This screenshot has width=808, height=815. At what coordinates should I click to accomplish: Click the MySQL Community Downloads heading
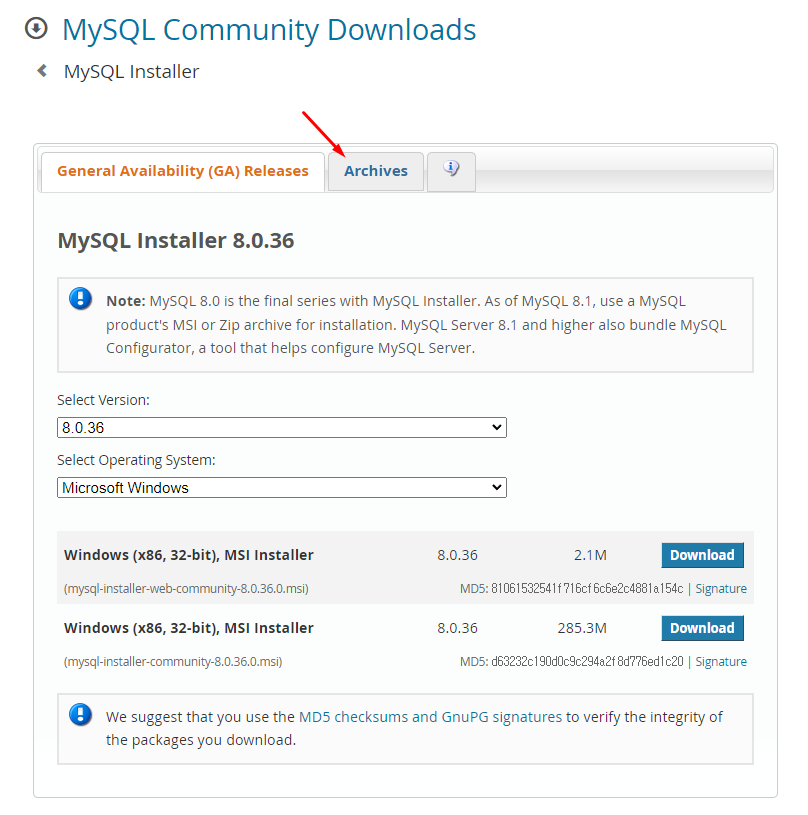[x=269, y=30]
